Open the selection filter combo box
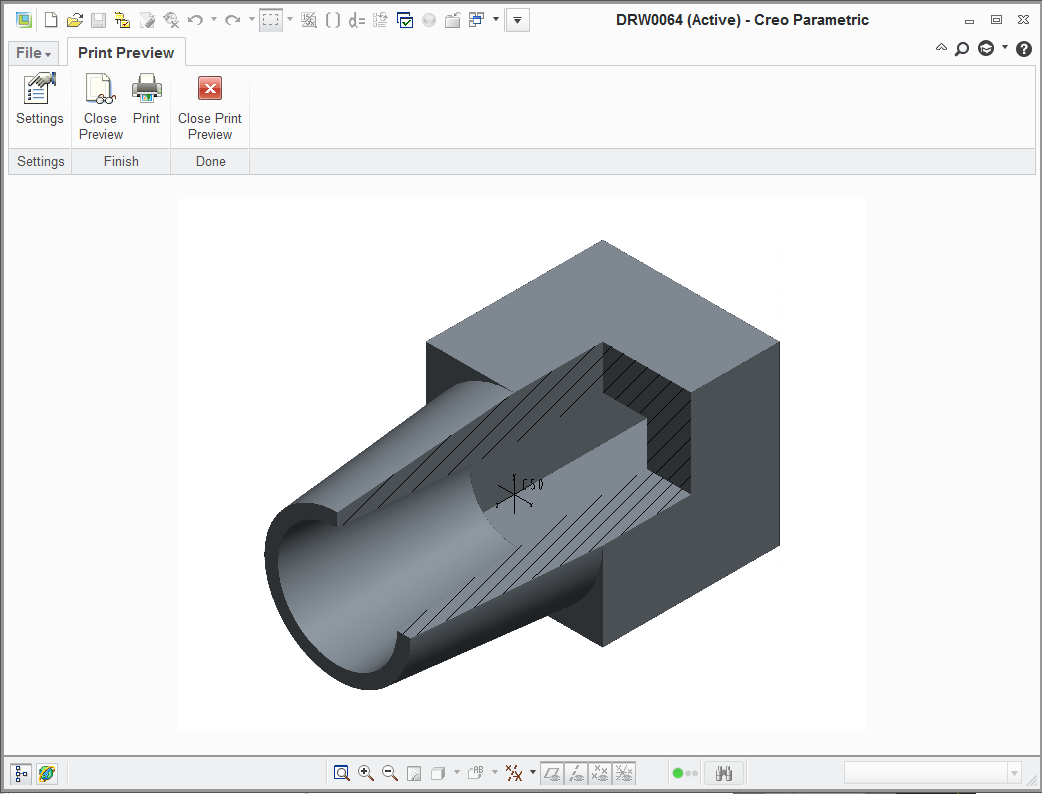Screen dimensions: 1042x794 coord(933,773)
